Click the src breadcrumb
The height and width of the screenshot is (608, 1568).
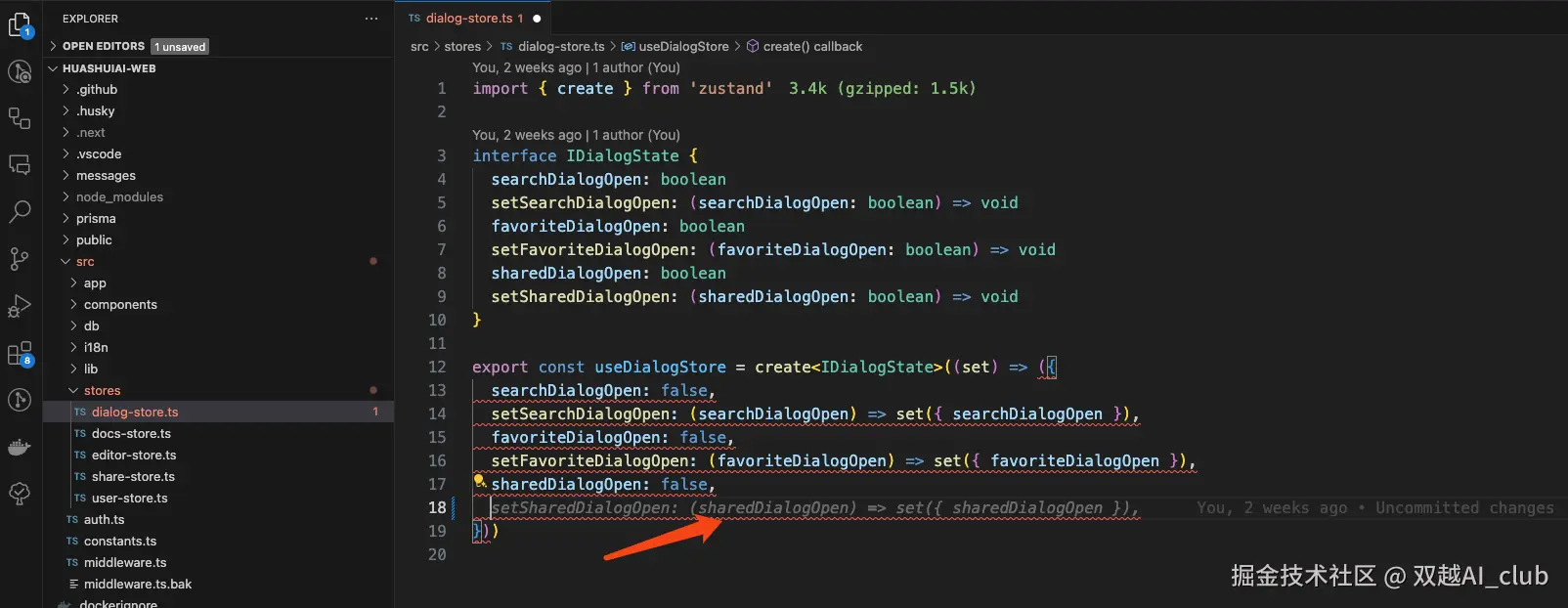pos(419,46)
